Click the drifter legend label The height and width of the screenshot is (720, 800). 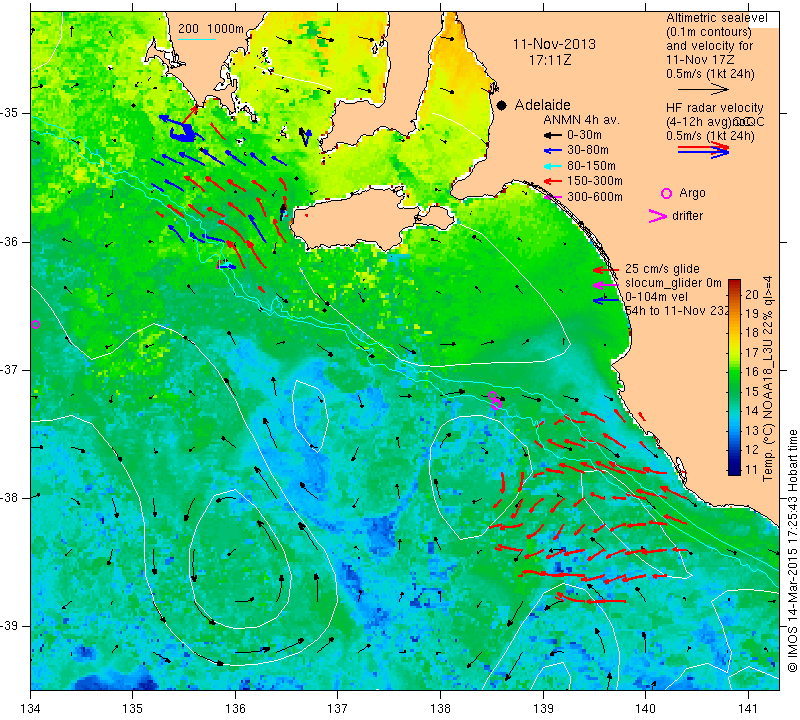(x=687, y=216)
